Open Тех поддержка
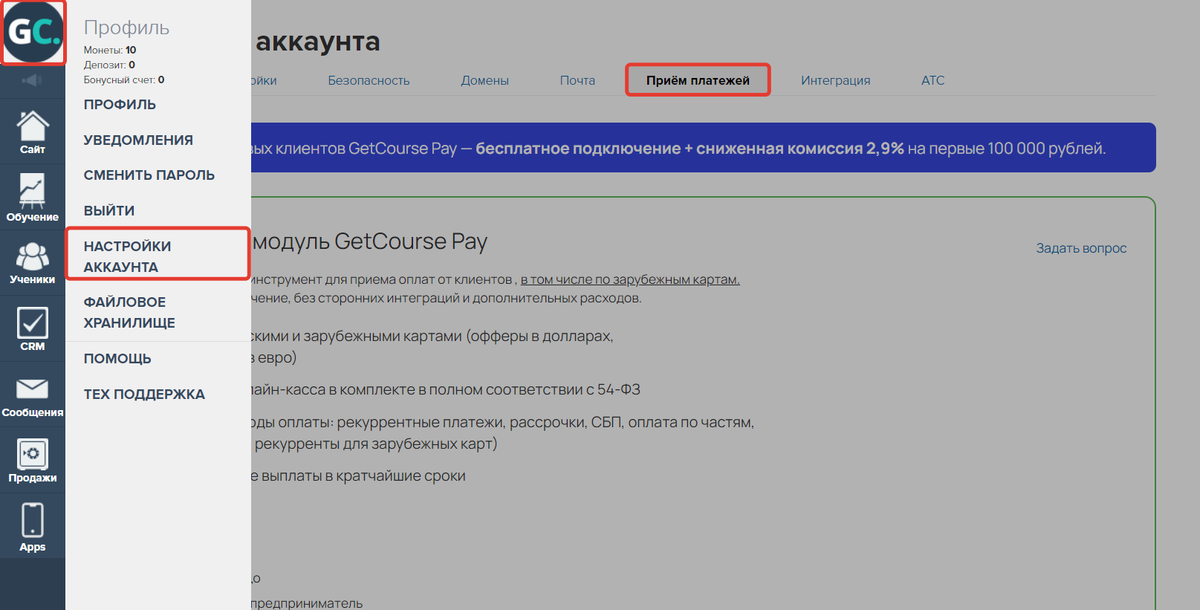The image size is (1200, 610). (x=144, y=394)
